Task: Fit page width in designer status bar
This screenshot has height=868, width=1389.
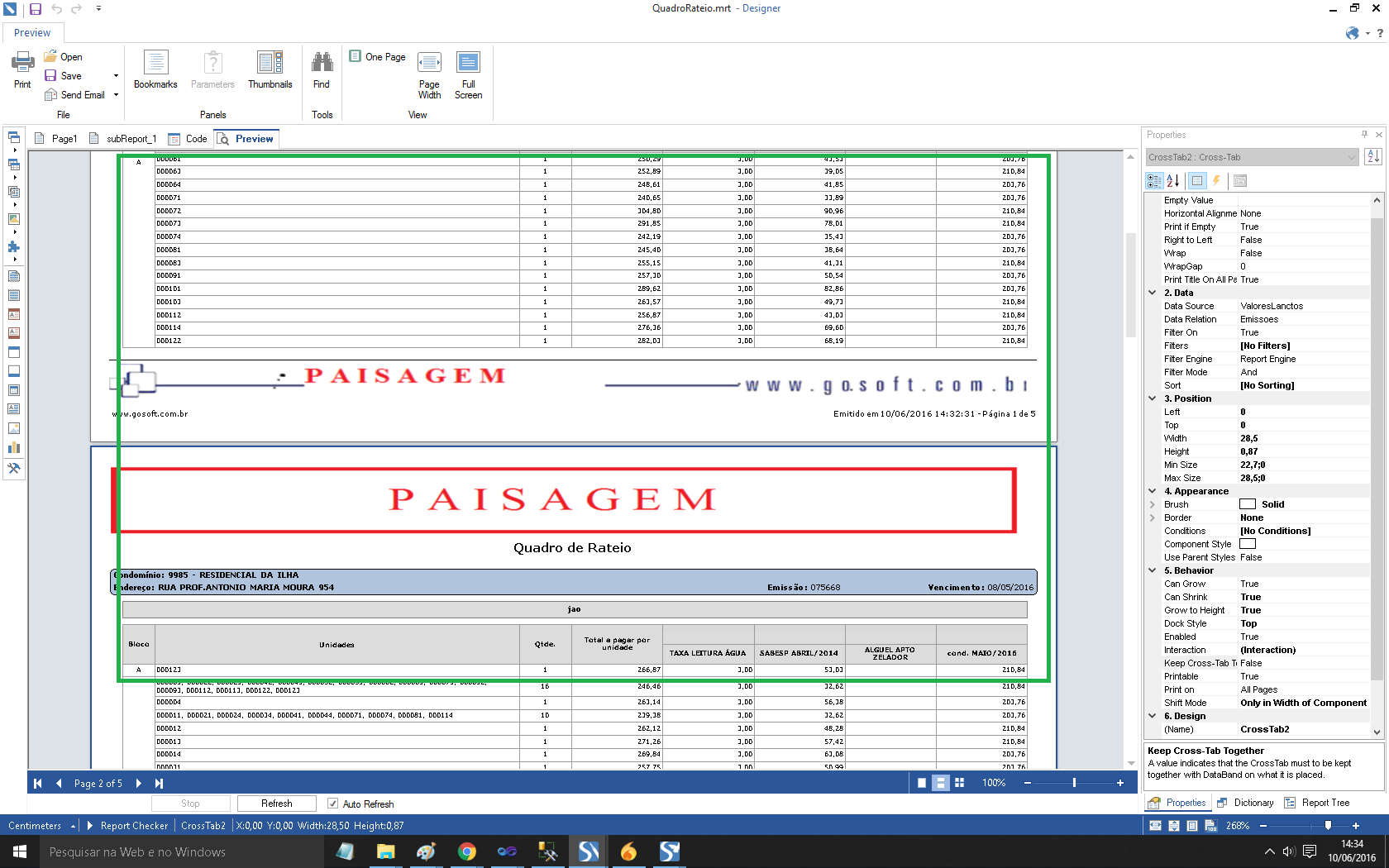Action: (1155, 826)
